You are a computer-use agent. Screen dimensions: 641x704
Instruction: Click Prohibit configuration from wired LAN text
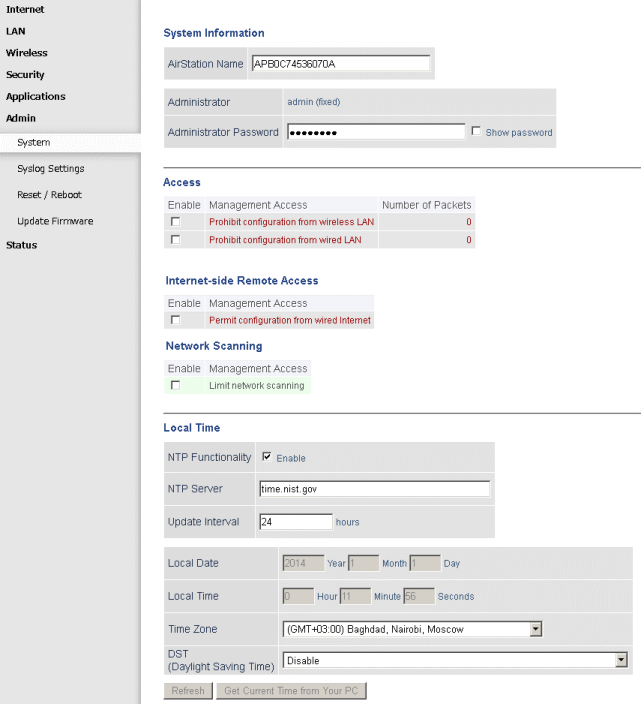(285, 240)
